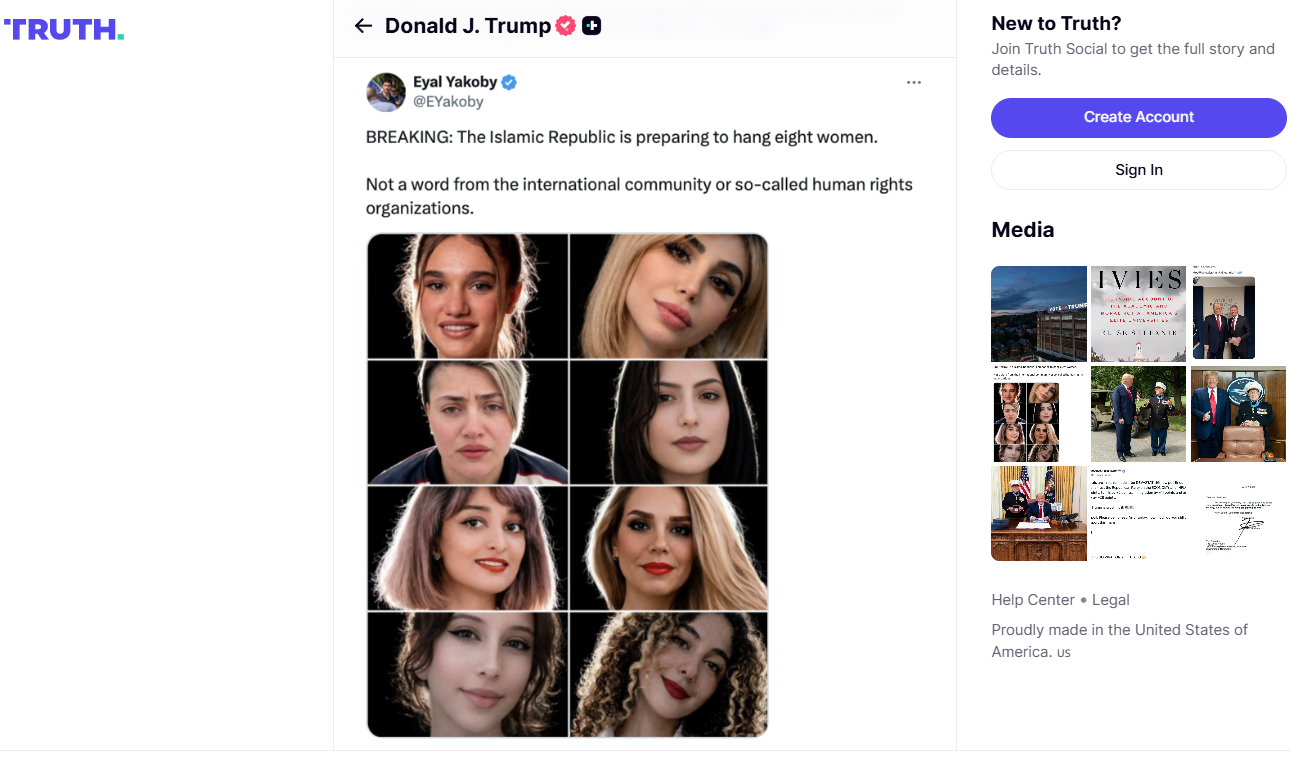Click the black plus icon in header
The width and height of the screenshot is (1290, 766).
click(x=592, y=26)
